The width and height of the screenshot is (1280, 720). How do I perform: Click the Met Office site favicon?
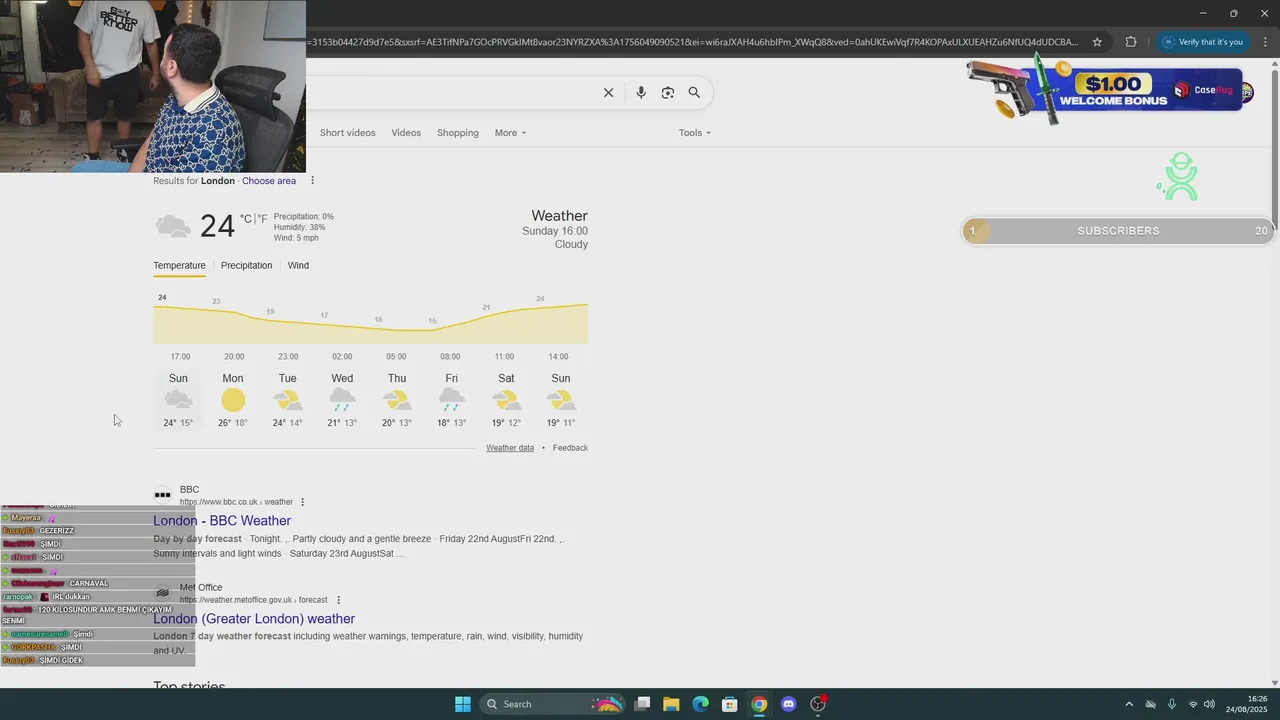(162, 592)
